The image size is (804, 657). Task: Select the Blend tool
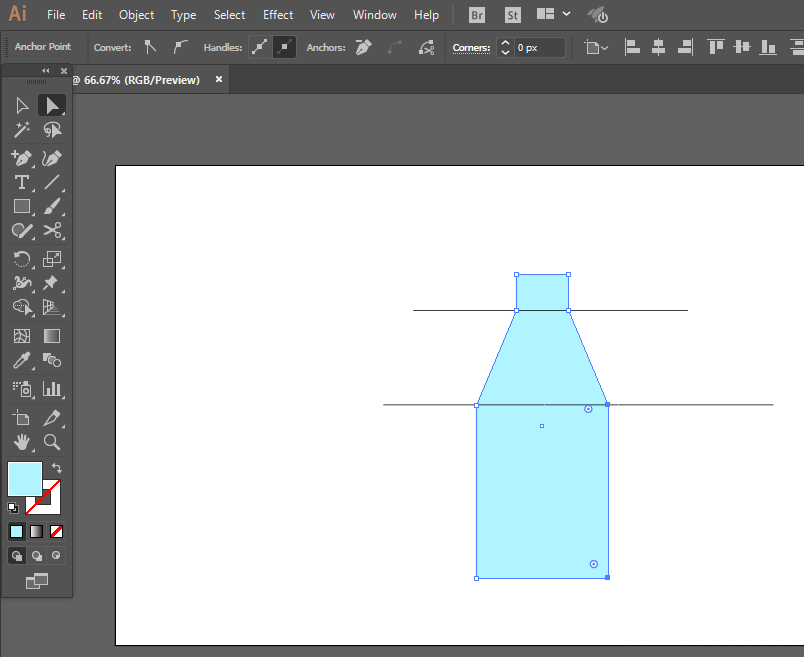(x=52, y=361)
